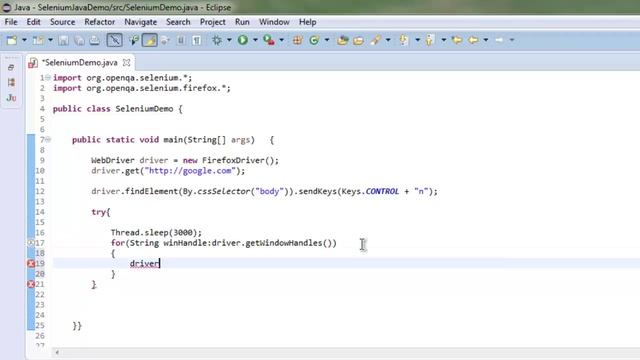
Task: Expand dropdown next to External Tools icon
Action: click(281, 40)
